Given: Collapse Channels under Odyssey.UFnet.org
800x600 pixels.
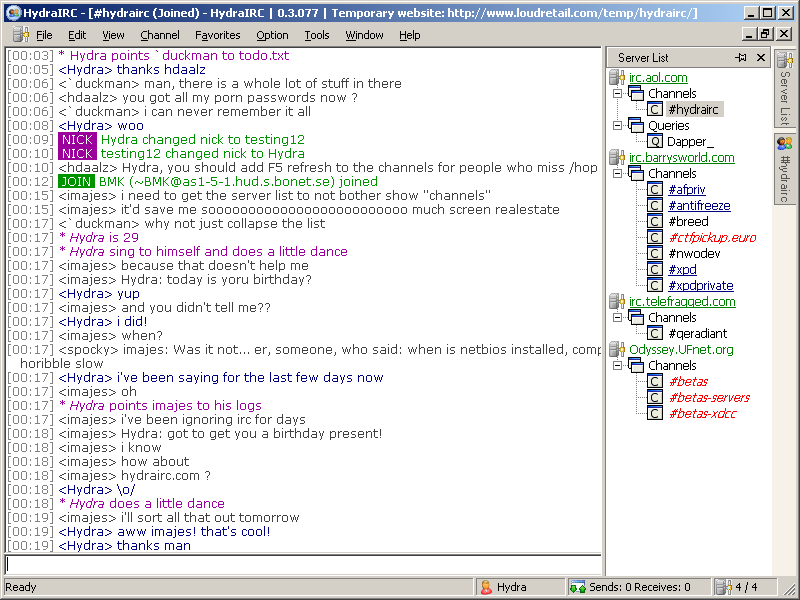Looking at the screenshot, I should [x=617, y=365].
